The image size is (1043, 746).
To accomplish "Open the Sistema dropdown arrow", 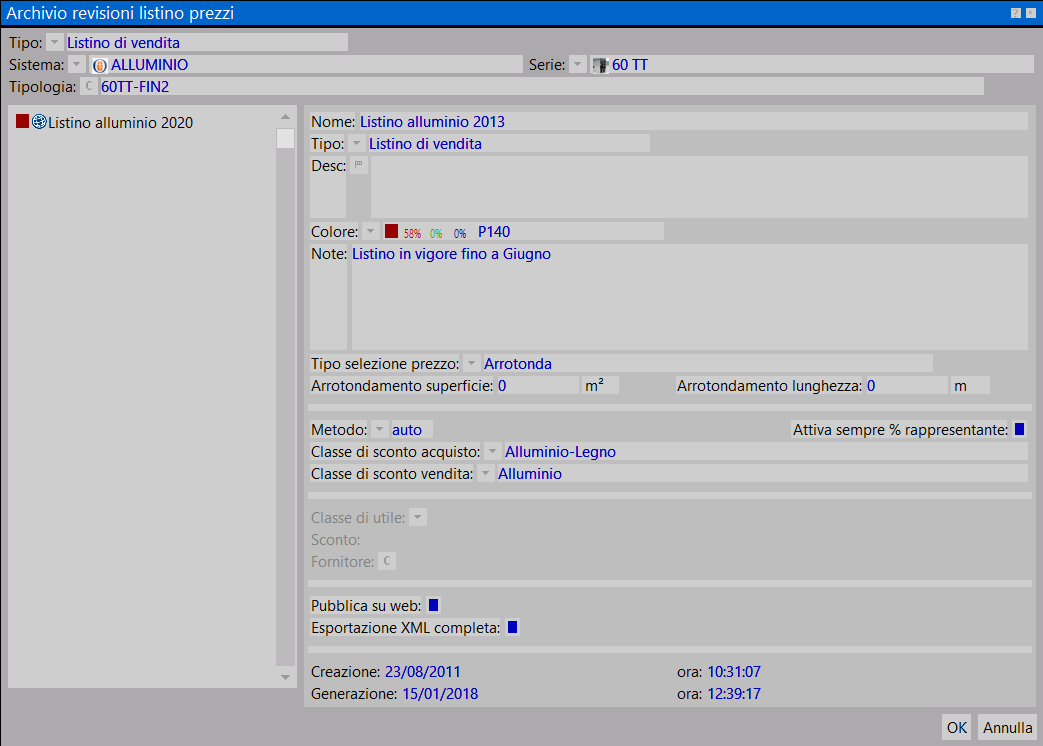I will (x=76, y=64).
